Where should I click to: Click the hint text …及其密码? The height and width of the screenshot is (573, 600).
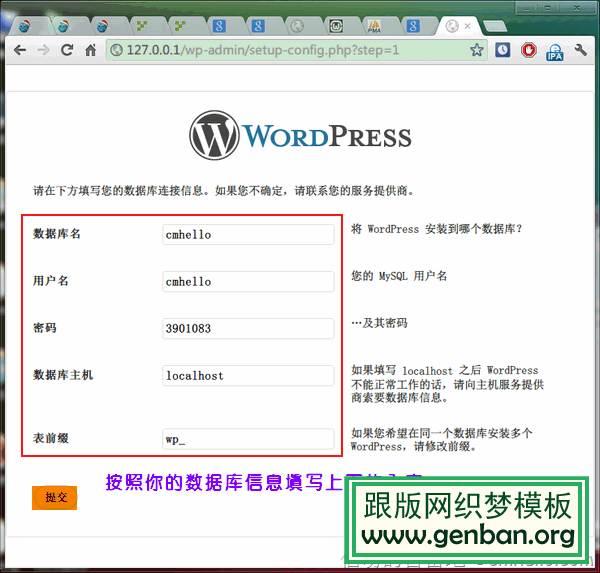(x=379, y=323)
